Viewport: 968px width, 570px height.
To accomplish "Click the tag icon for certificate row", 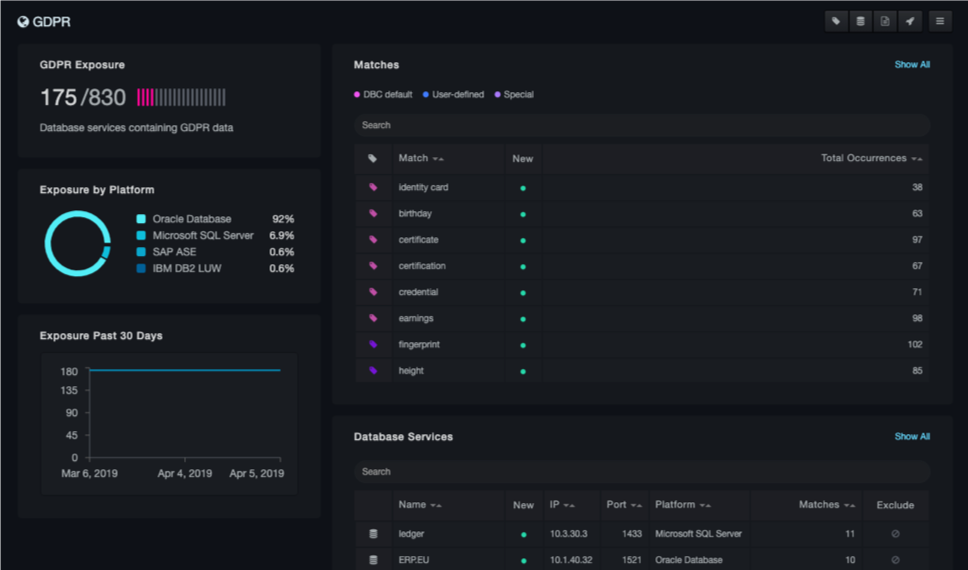I will click(x=373, y=240).
